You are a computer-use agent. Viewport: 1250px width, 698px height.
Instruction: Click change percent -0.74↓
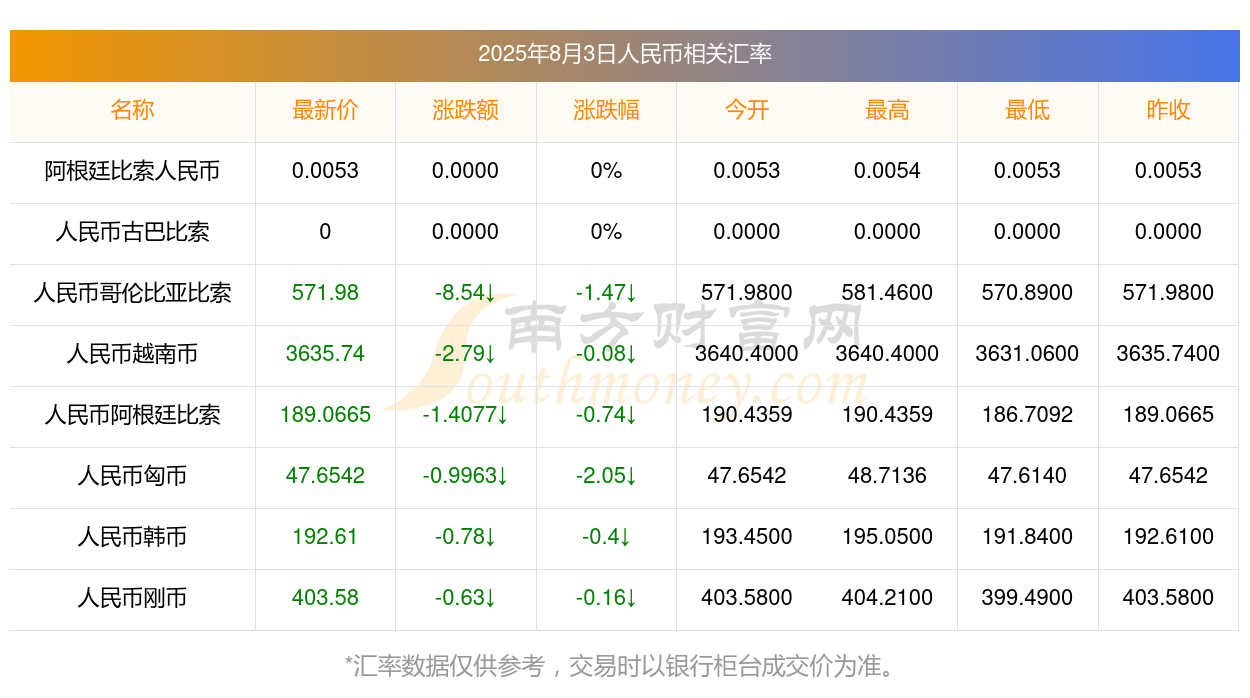(x=606, y=415)
